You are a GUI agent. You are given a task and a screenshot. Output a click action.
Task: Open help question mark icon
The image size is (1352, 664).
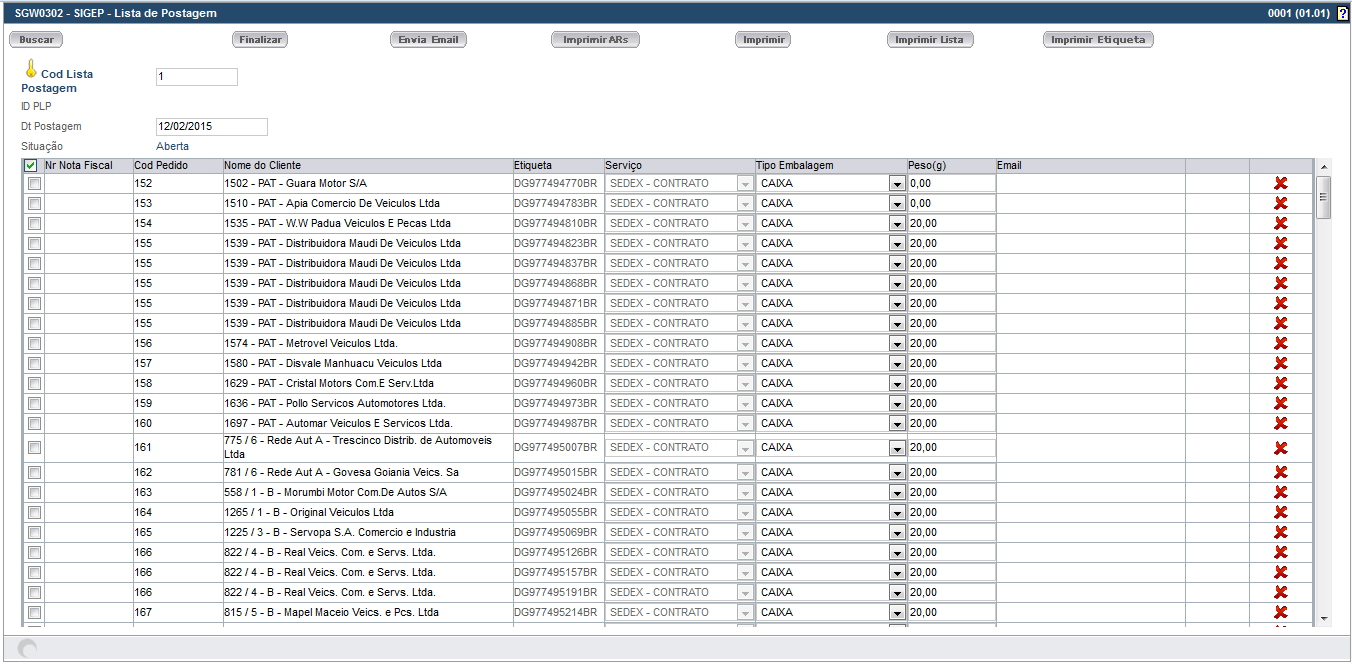click(x=1342, y=14)
